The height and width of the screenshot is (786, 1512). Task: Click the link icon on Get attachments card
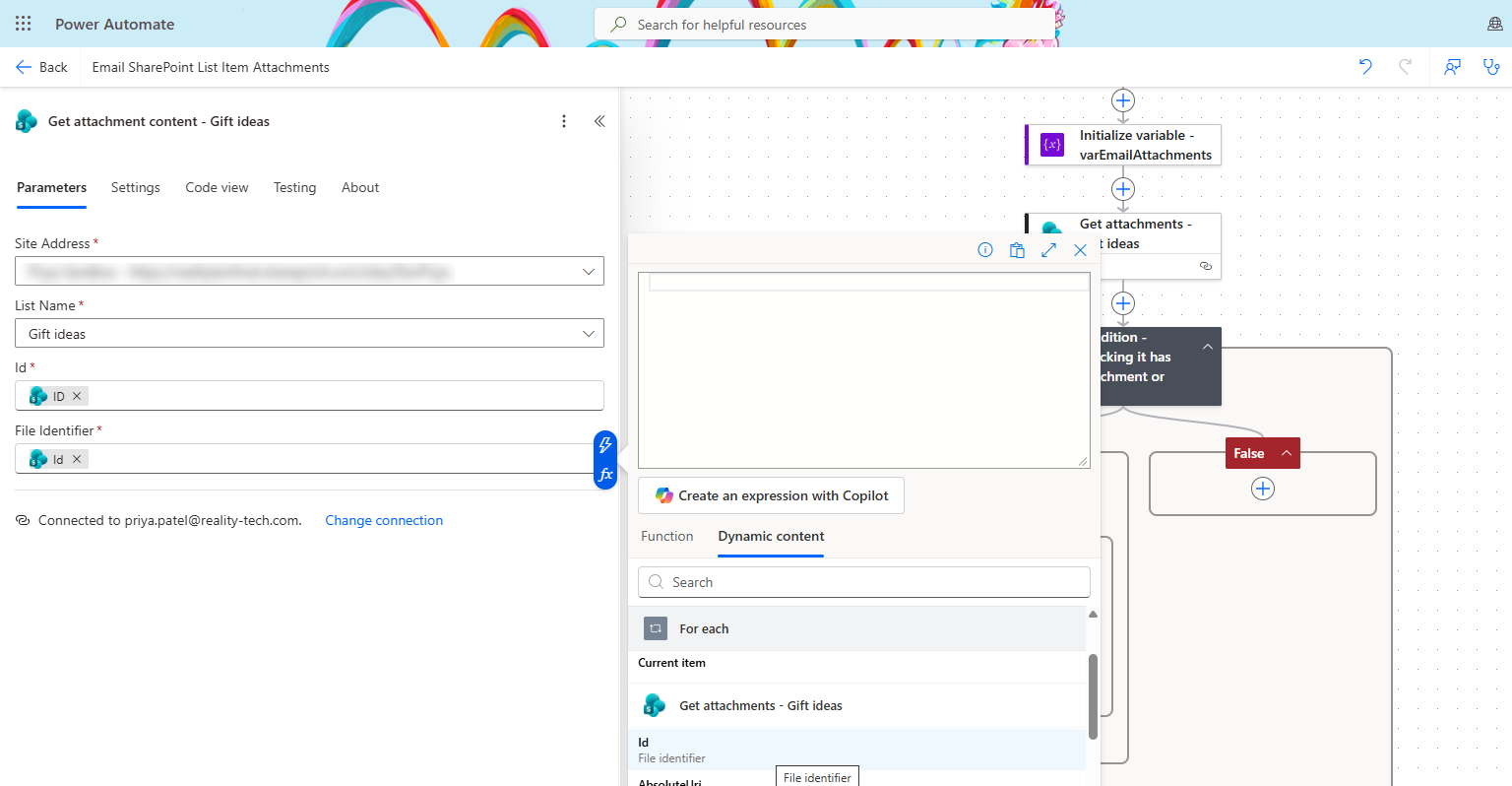(1206, 266)
